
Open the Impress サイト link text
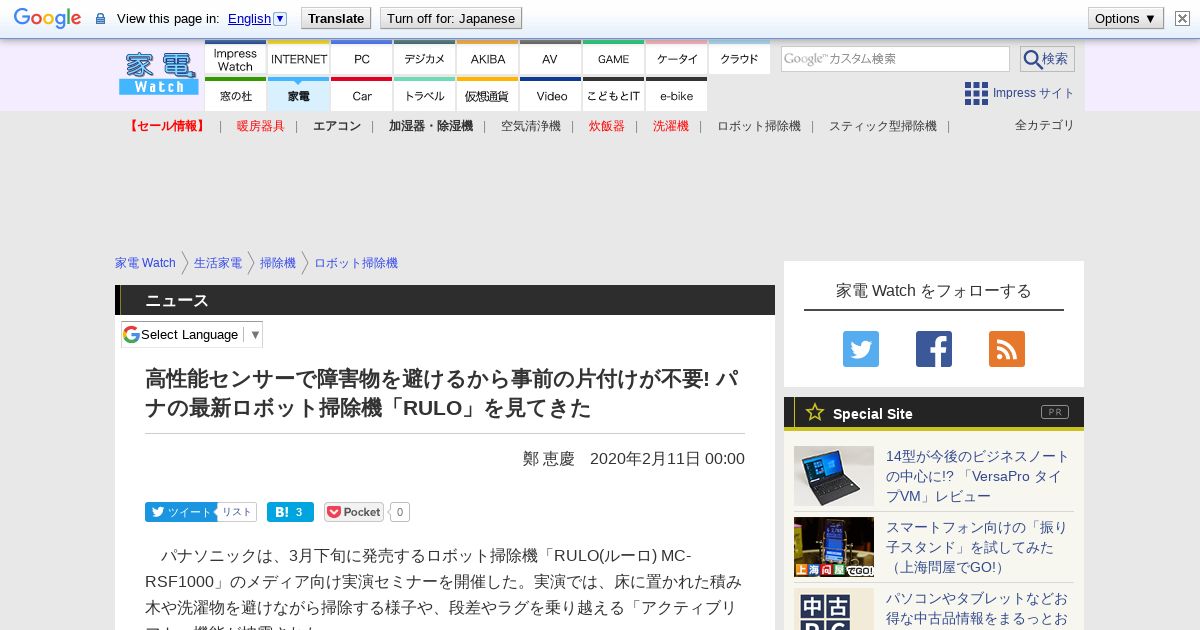[x=1033, y=93]
